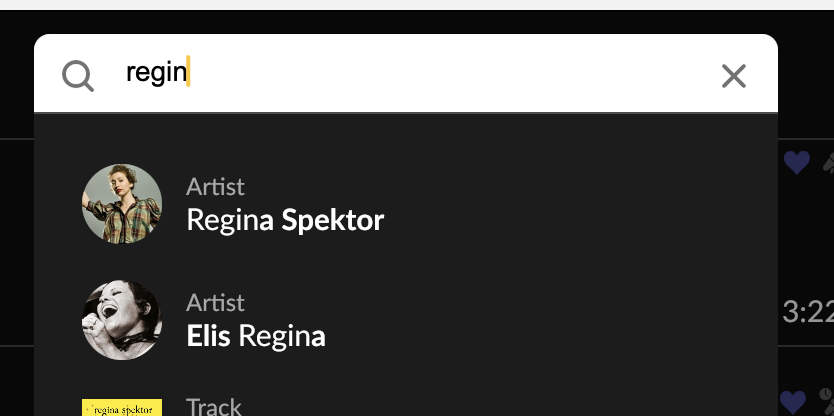This screenshot has height=416, width=834.
Task: Toggle the lower blue heart favorite icon
Action: (793, 402)
